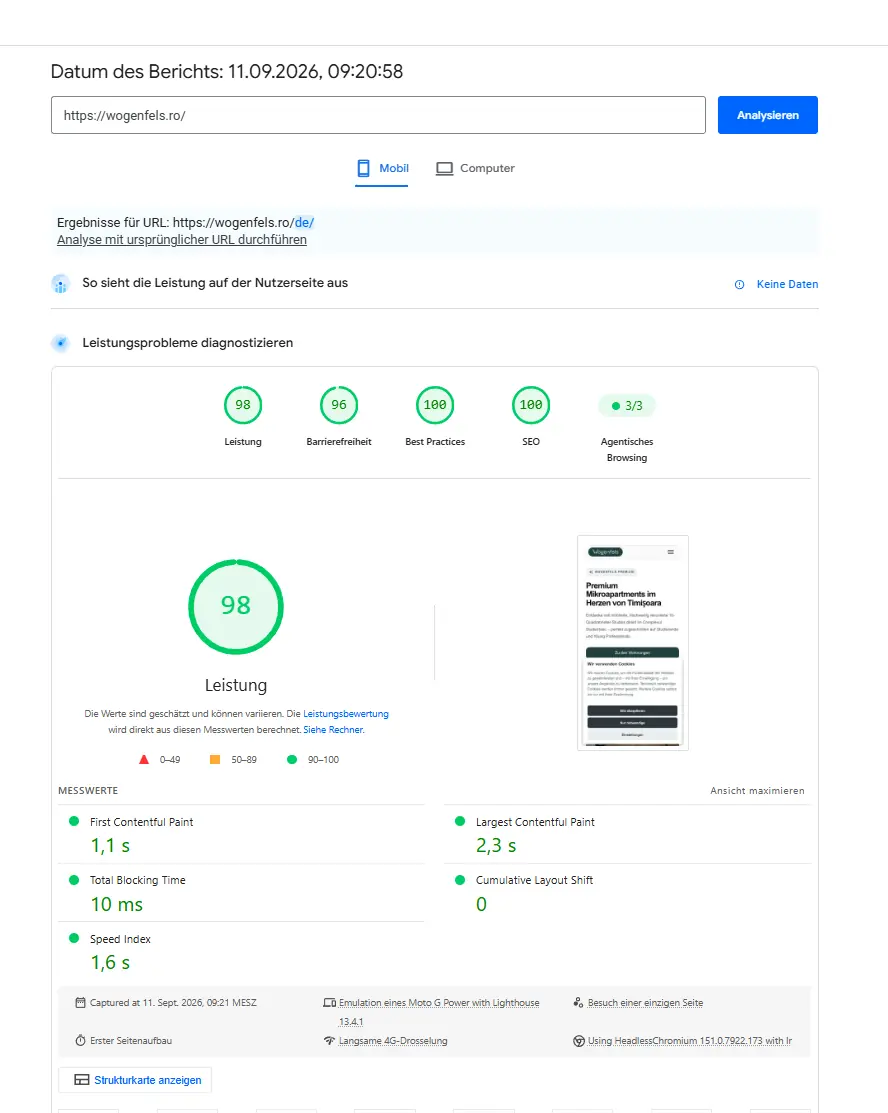Click the info icon beside Keine Daten
Image resolution: width=888 pixels, height=1113 pixels.
740,285
